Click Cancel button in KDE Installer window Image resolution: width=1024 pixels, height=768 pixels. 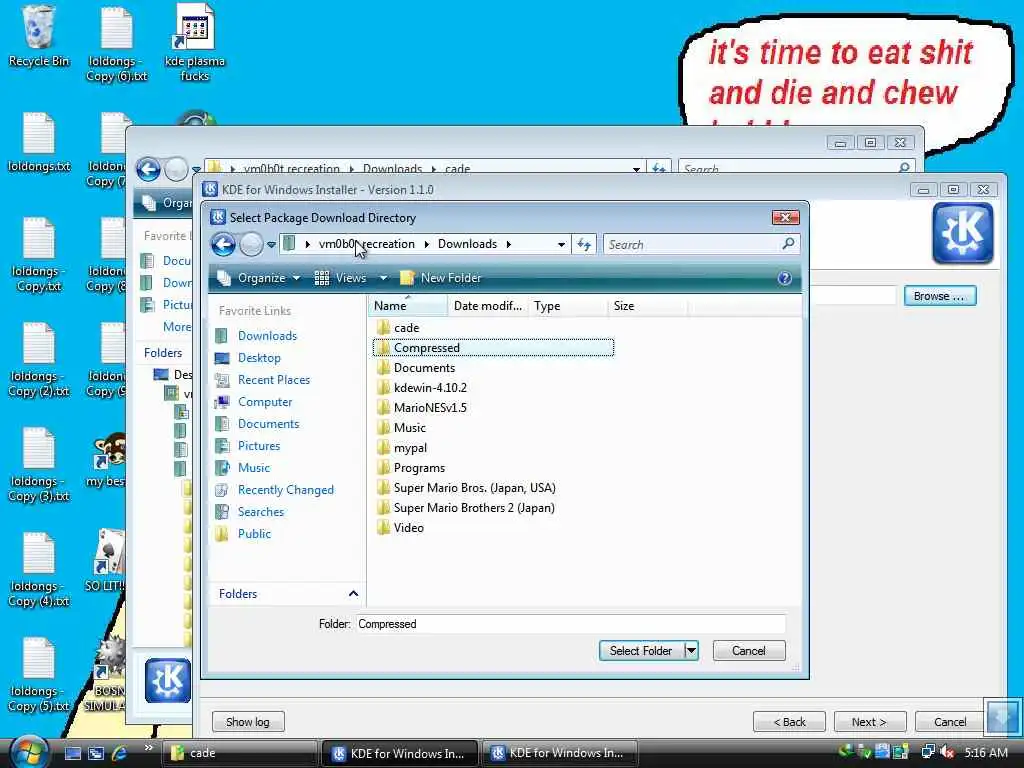pos(950,722)
